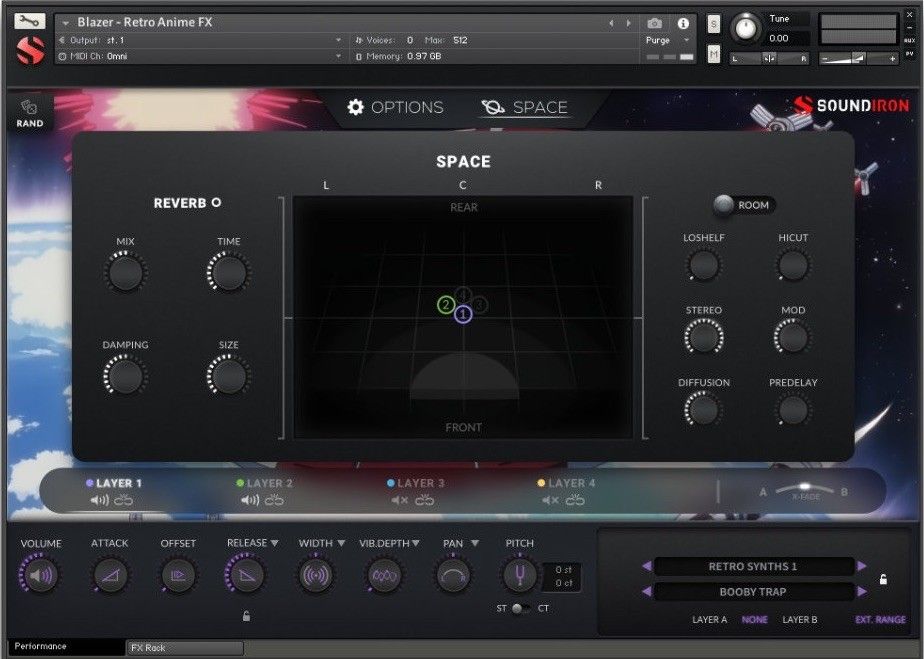Open the wrench instrument settings icon

pos(30,21)
